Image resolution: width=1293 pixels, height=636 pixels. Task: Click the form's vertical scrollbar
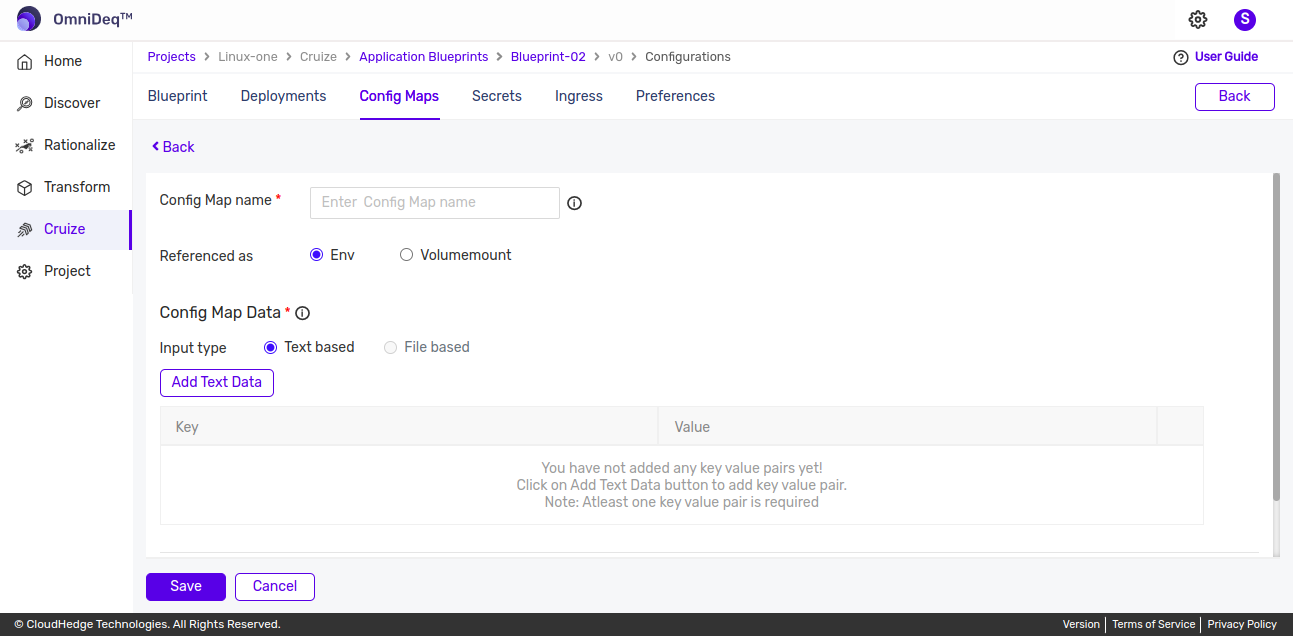[x=1276, y=337]
